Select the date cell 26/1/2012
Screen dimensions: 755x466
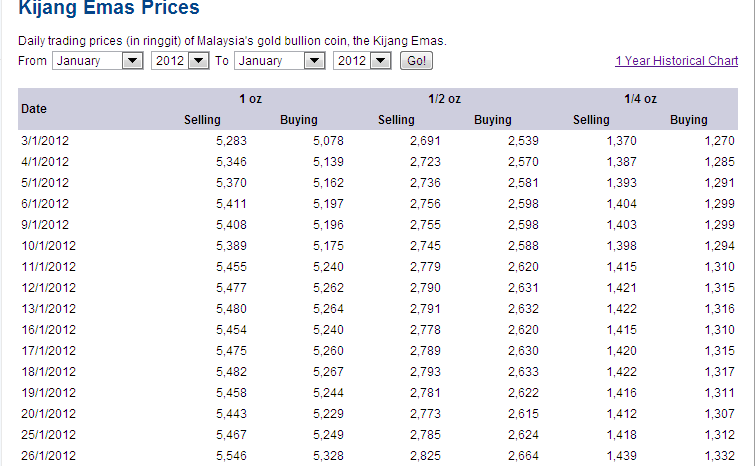pyautogui.click(x=49, y=456)
